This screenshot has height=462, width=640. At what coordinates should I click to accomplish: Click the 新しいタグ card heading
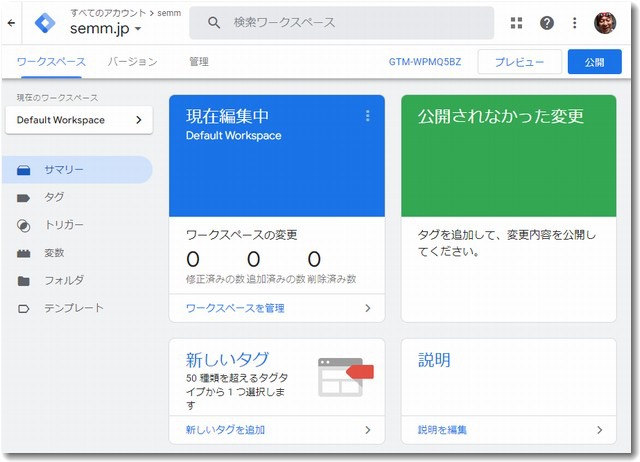coord(227,360)
